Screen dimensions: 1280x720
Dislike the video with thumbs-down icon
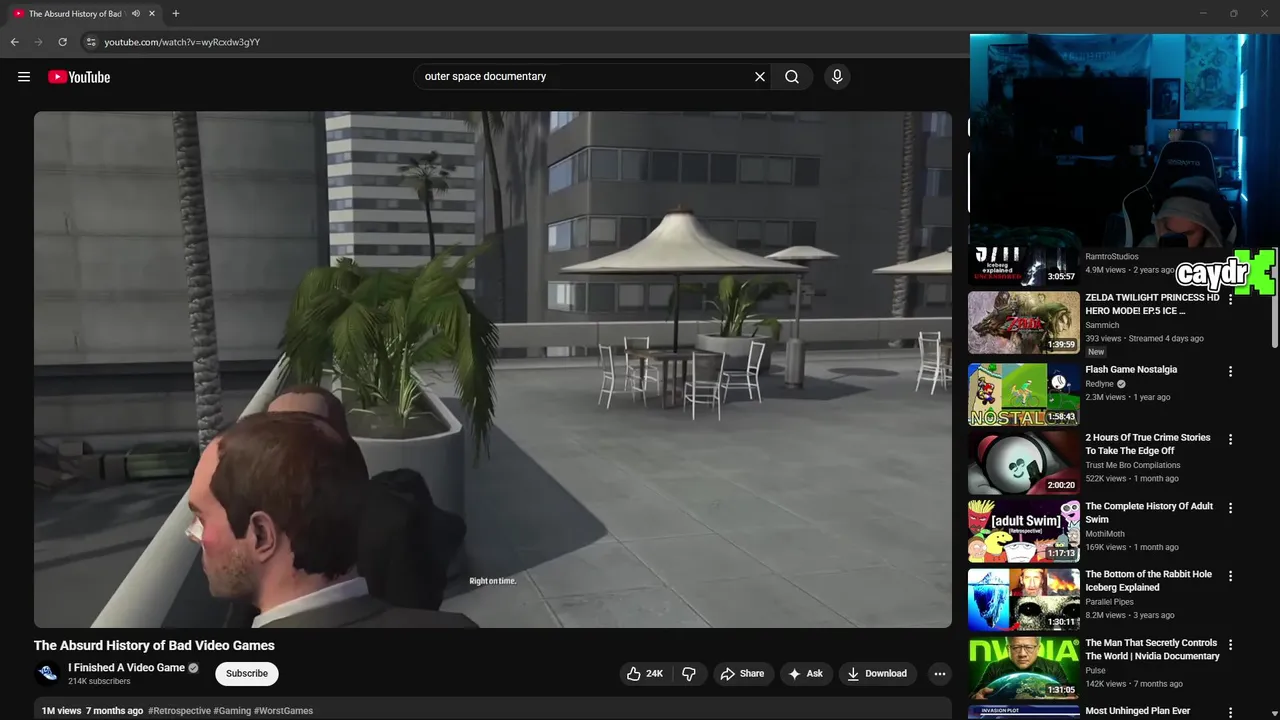[x=689, y=674]
